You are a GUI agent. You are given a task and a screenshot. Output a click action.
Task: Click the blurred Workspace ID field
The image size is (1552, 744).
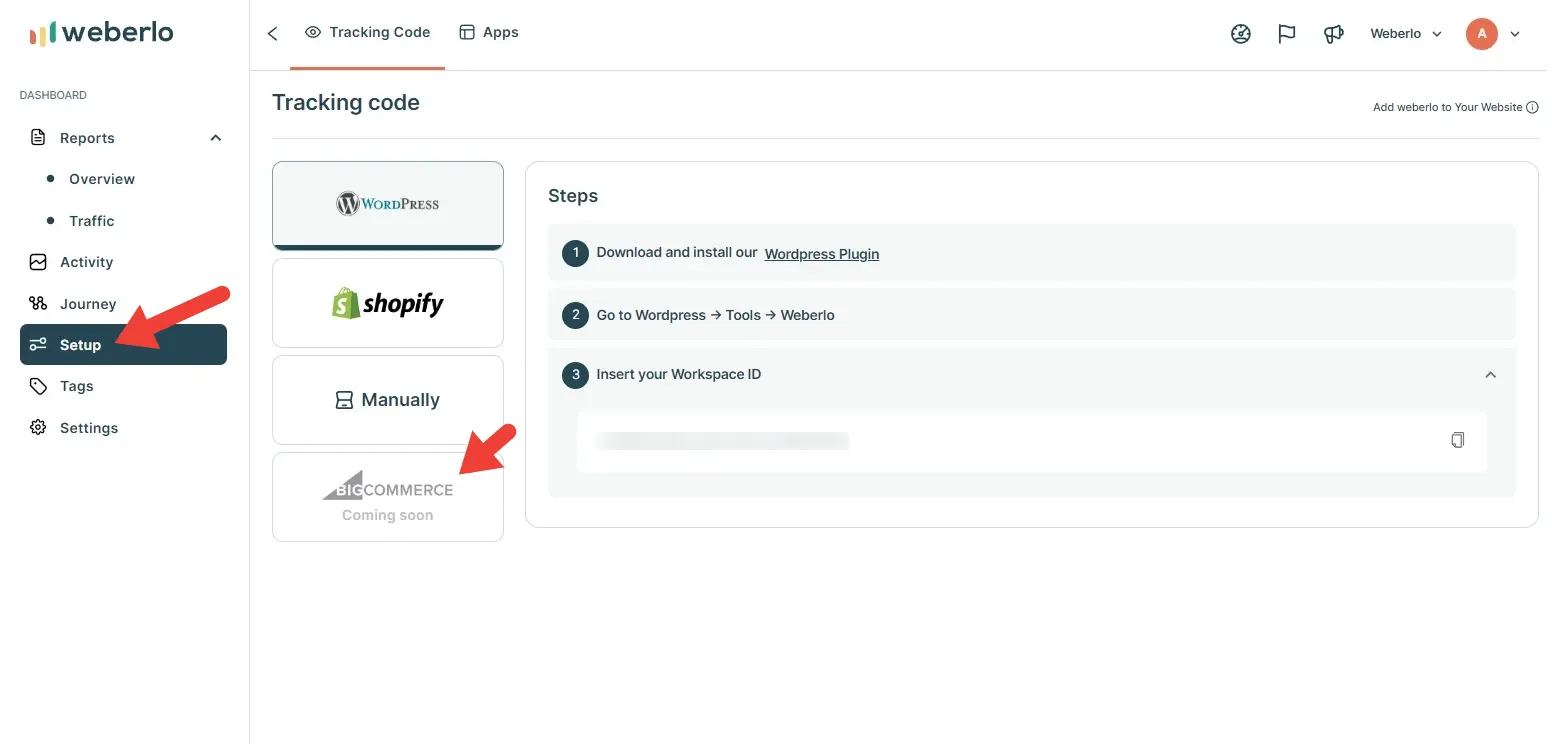click(x=1032, y=441)
